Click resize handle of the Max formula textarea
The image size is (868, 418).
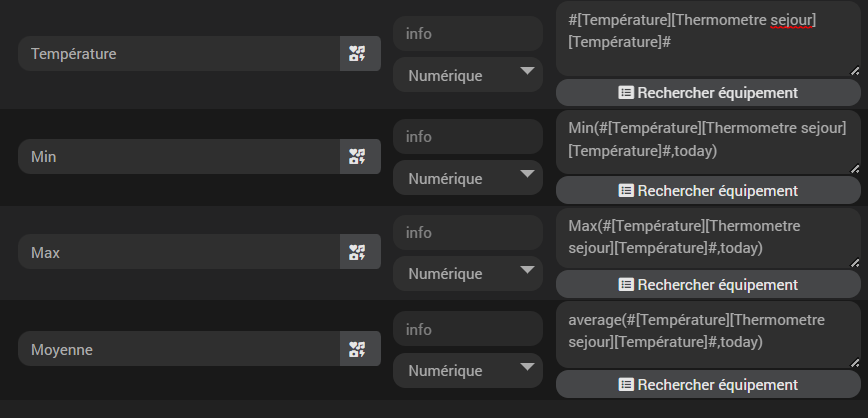[x=855, y=263]
